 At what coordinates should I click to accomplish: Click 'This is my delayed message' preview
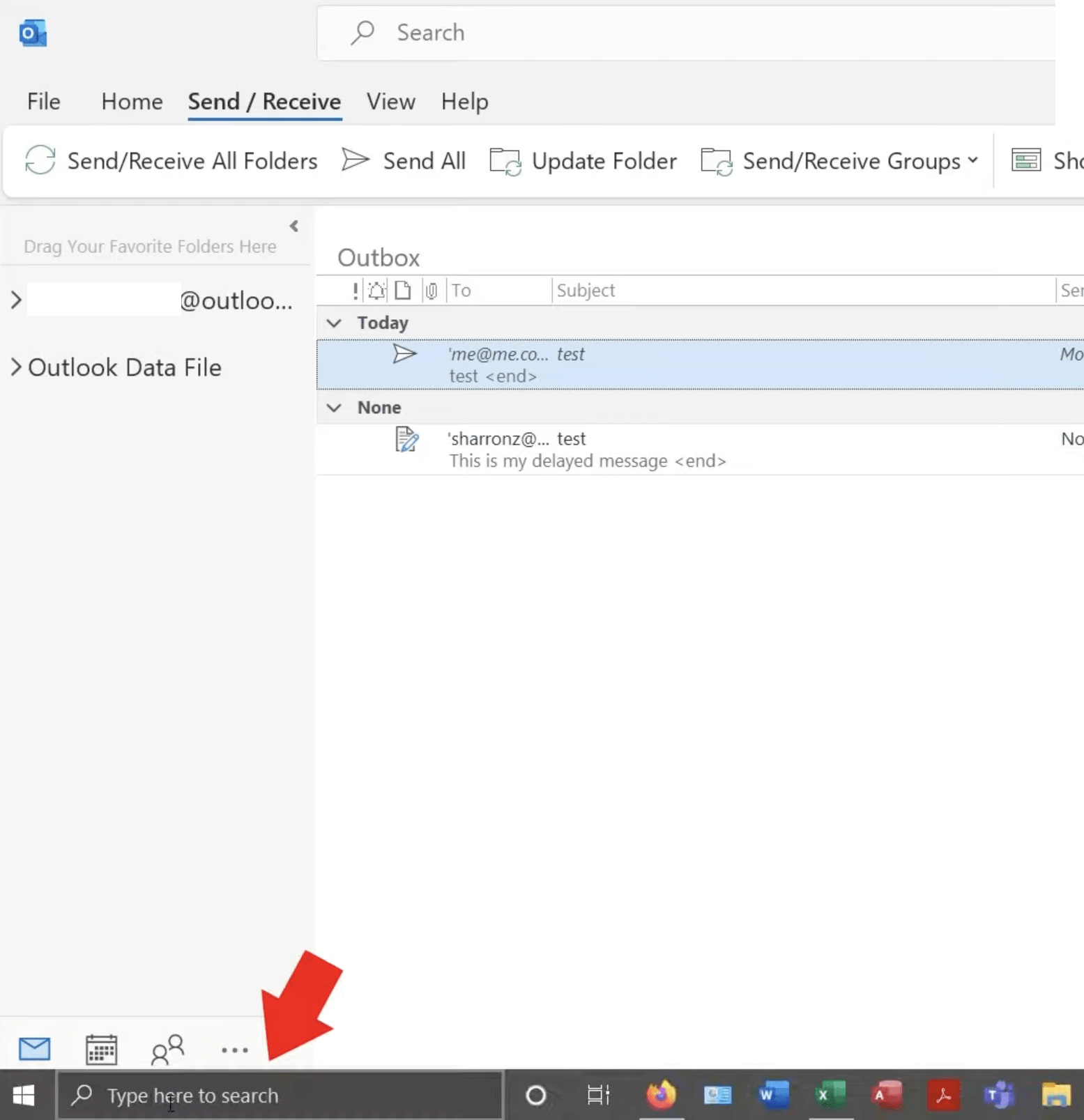click(x=588, y=461)
